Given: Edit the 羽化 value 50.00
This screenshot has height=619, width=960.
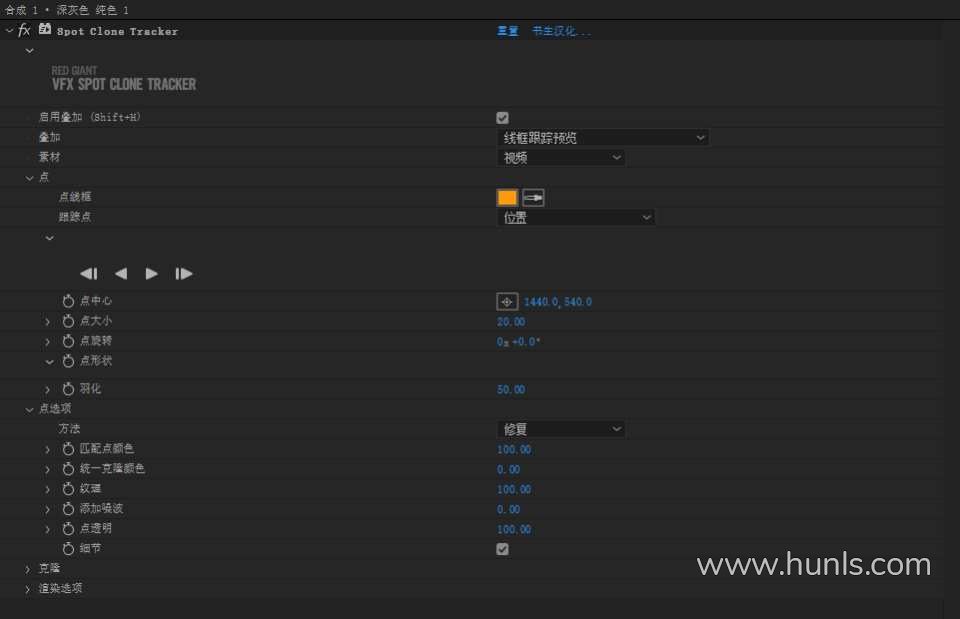Looking at the screenshot, I should click(x=511, y=390).
